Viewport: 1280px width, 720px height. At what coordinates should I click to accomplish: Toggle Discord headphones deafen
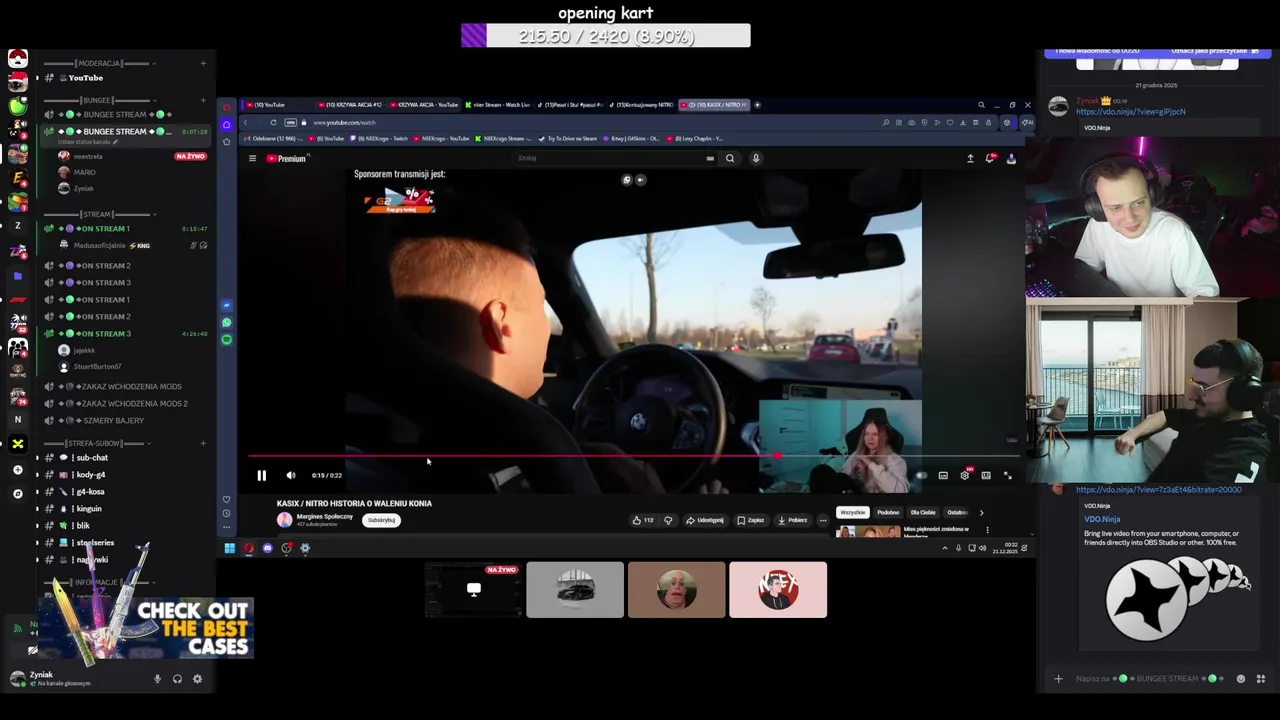point(177,679)
